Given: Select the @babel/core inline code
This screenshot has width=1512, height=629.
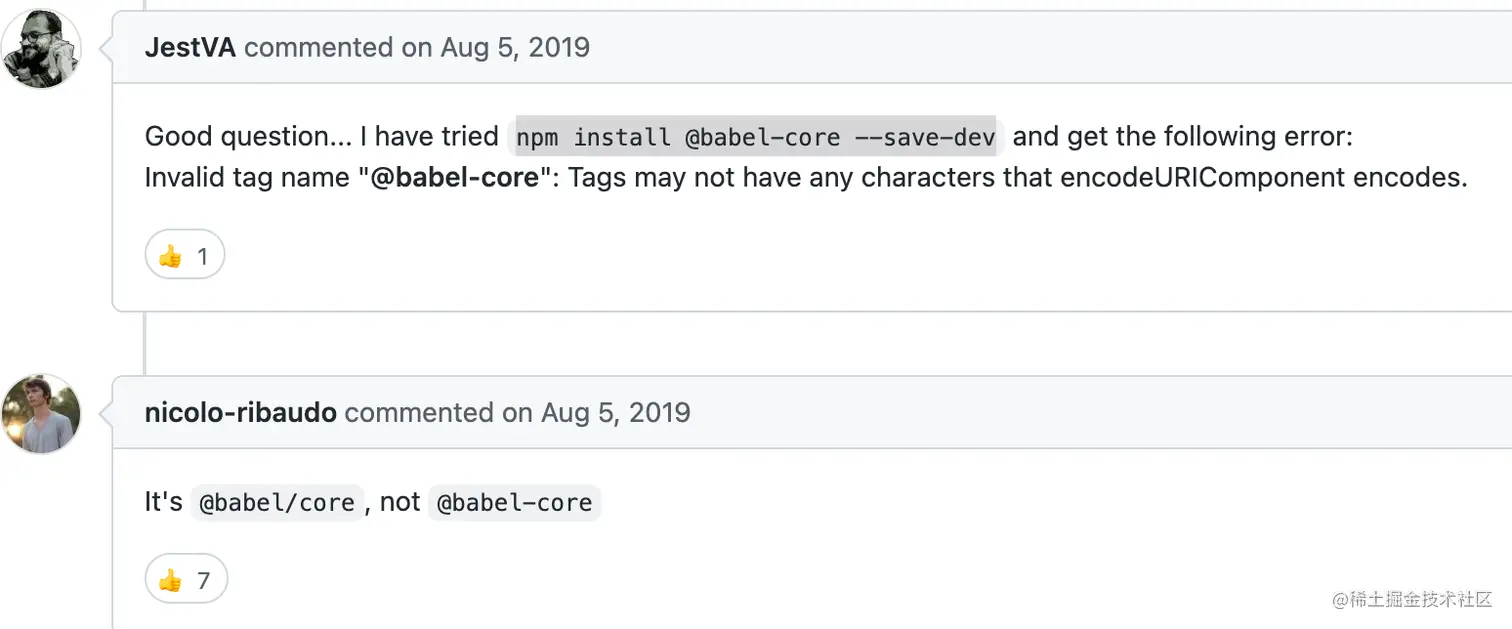Looking at the screenshot, I should (x=277, y=503).
